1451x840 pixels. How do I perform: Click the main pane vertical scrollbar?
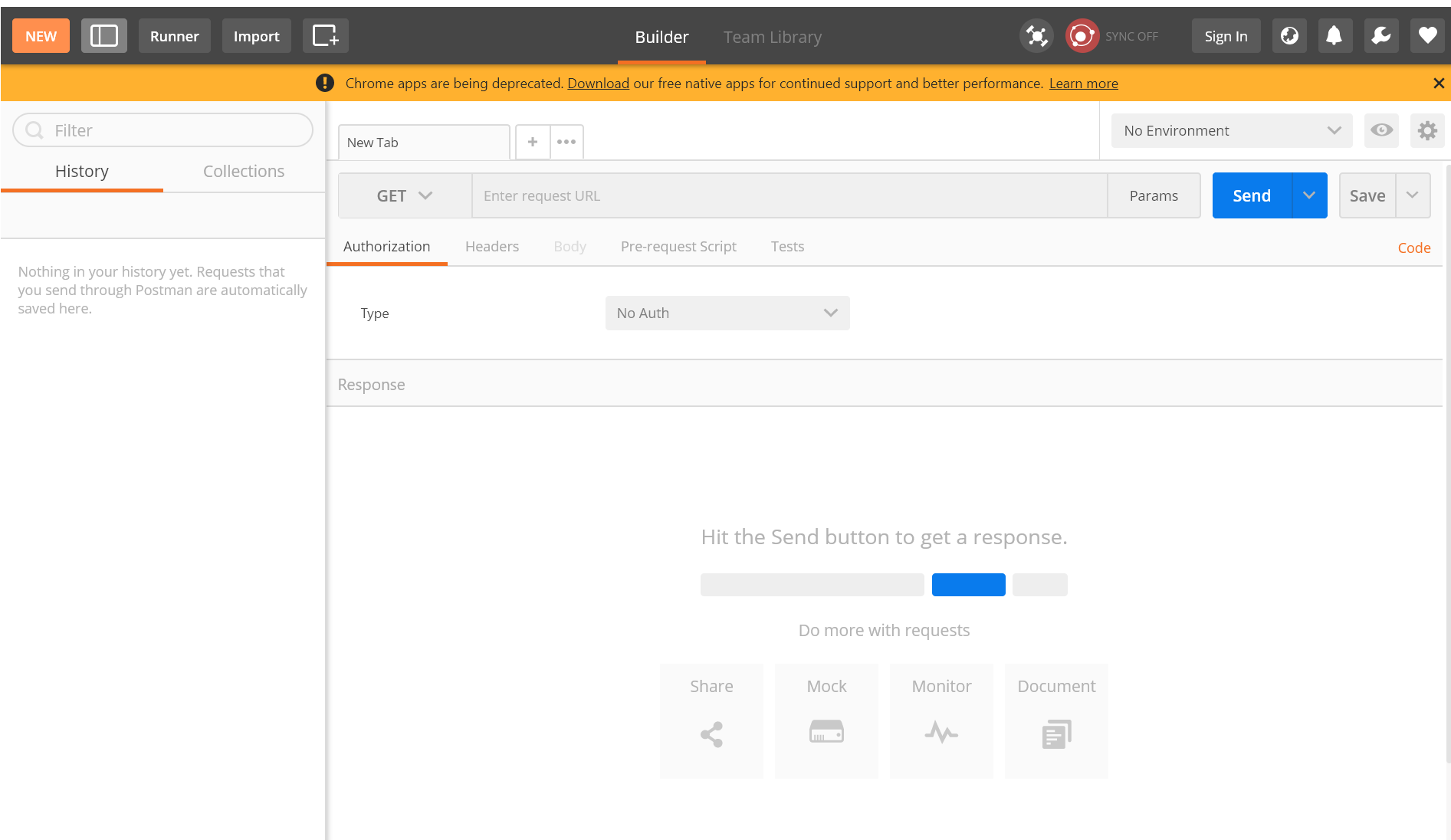tap(1447, 464)
